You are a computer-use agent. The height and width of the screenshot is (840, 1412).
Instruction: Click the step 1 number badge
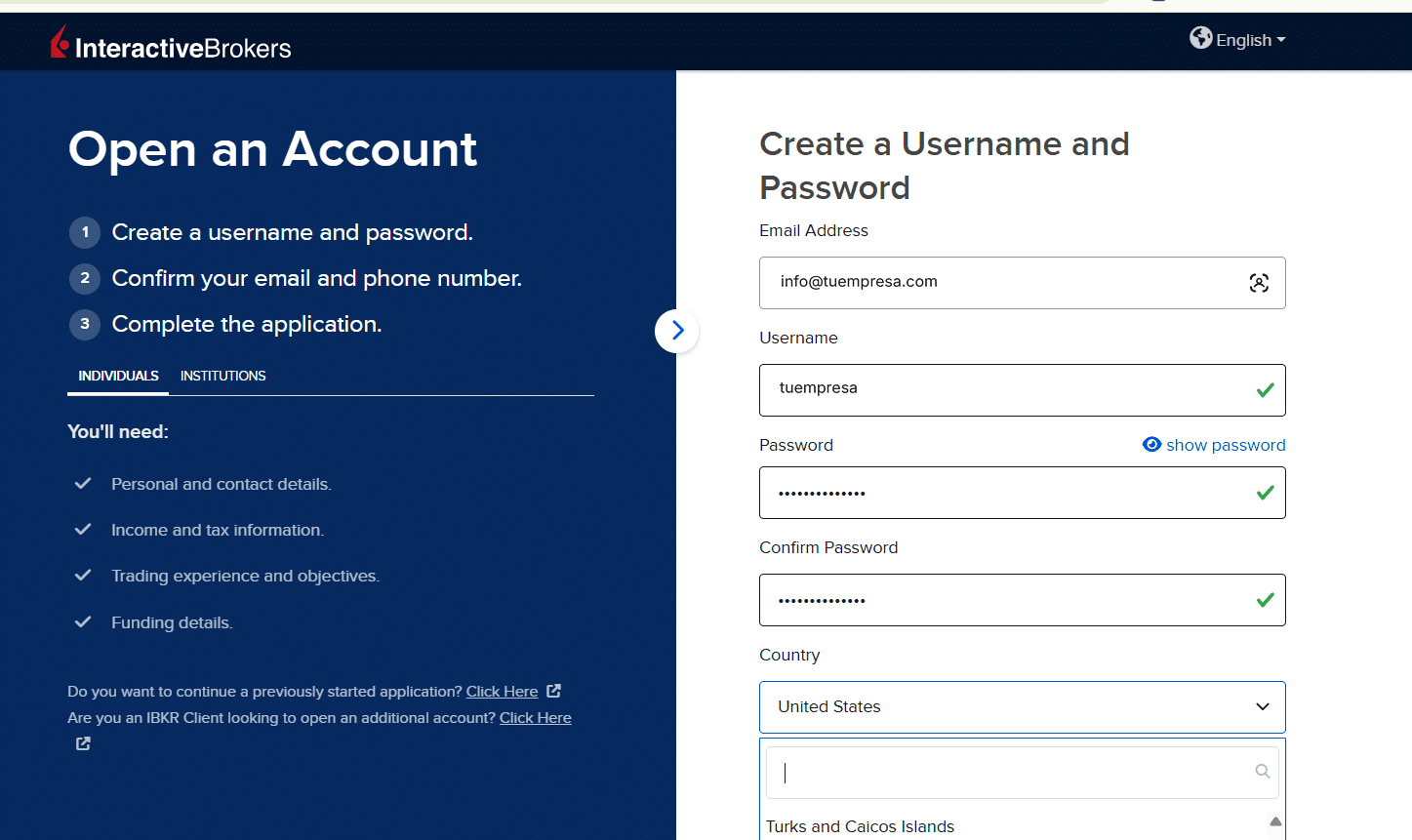click(x=85, y=232)
